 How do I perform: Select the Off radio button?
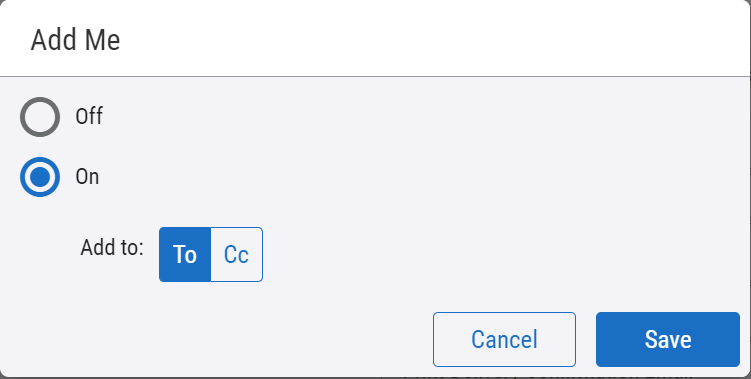pyautogui.click(x=40, y=117)
